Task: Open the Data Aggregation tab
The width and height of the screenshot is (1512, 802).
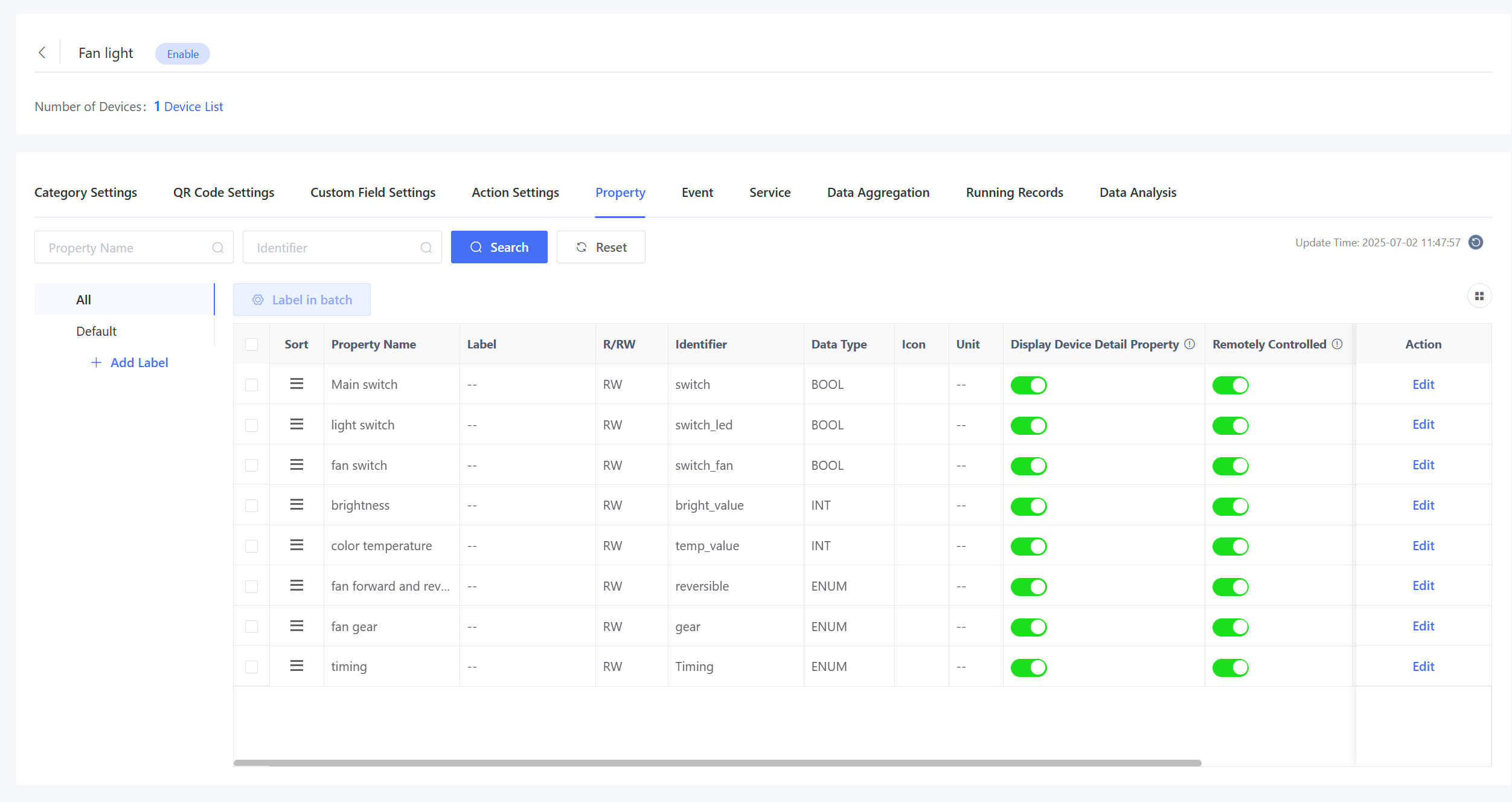Action: click(x=878, y=193)
